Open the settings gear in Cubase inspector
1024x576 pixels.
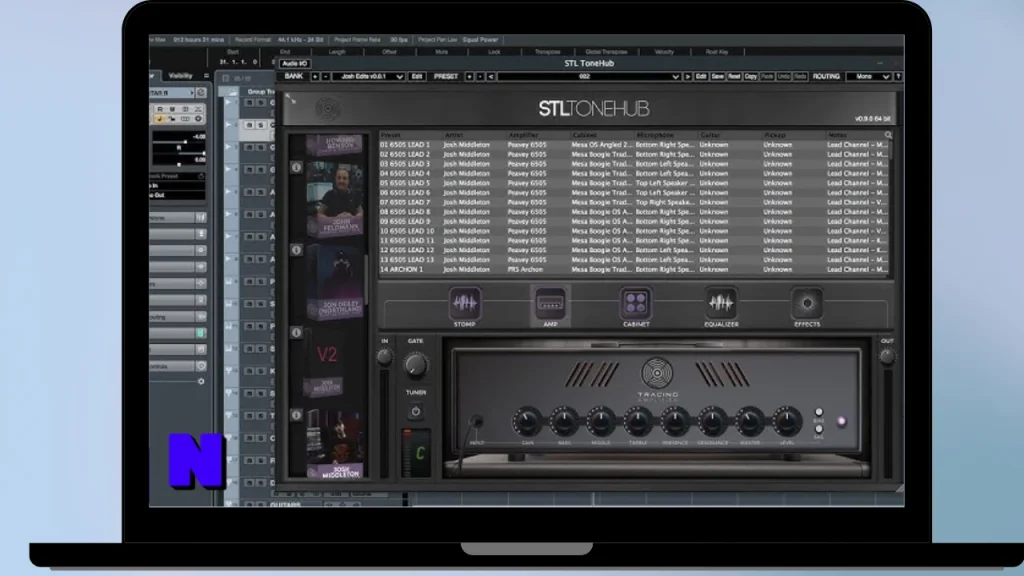click(x=201, y=381)
